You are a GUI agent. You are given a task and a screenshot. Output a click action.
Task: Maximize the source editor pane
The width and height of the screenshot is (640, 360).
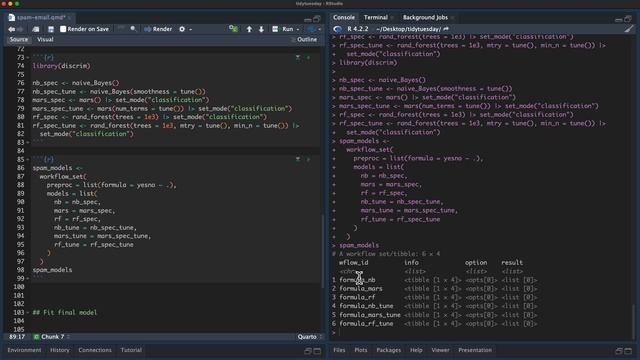[317, 19]
